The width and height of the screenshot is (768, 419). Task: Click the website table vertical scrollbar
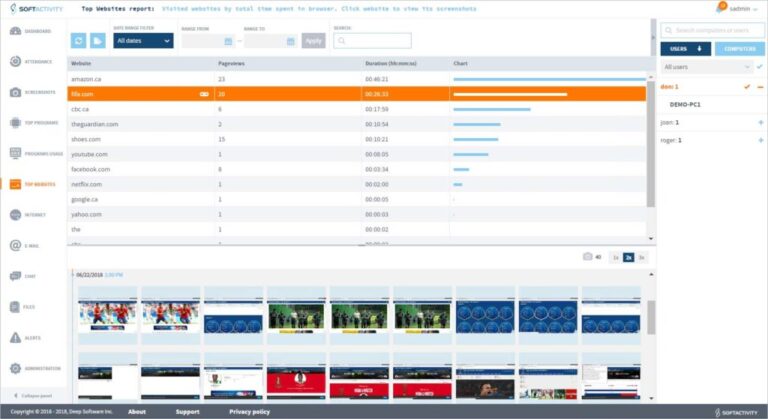(651, 144)
